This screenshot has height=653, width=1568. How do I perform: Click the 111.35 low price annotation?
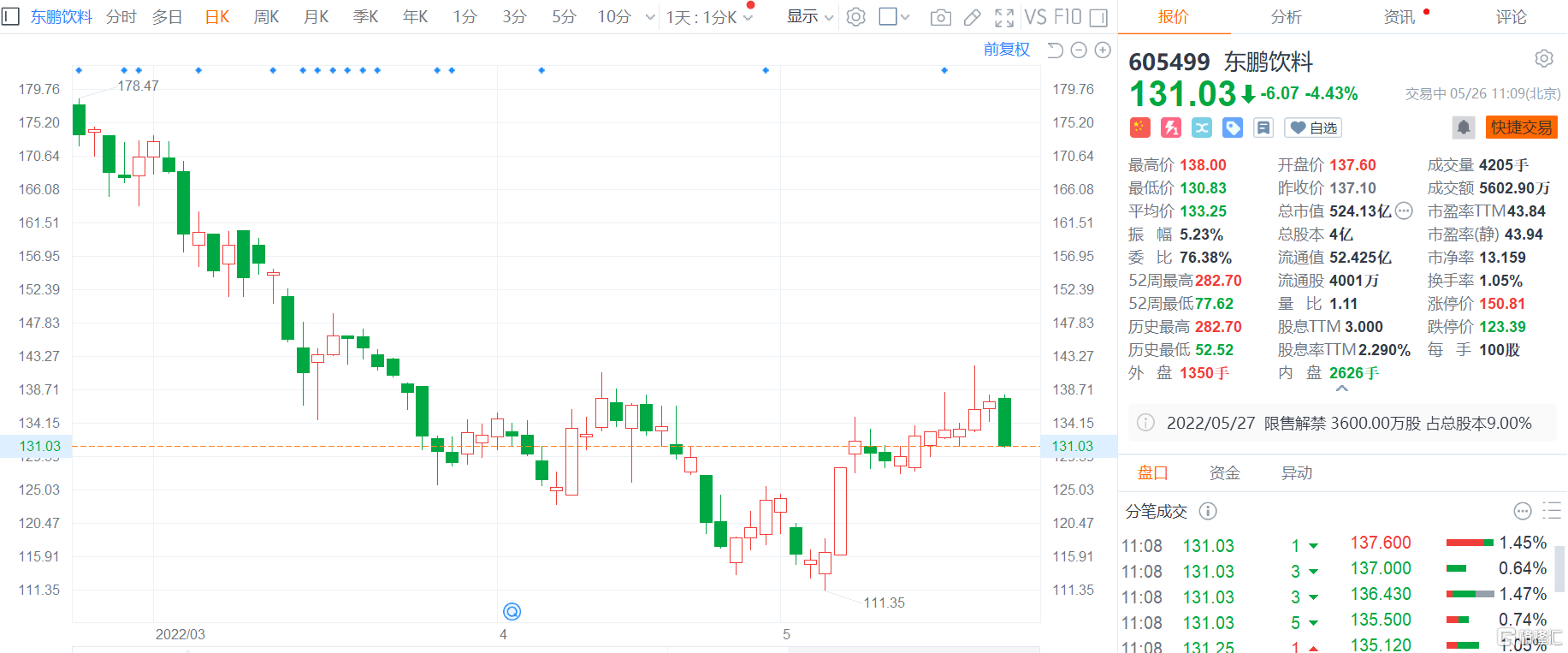click(884, 603)
